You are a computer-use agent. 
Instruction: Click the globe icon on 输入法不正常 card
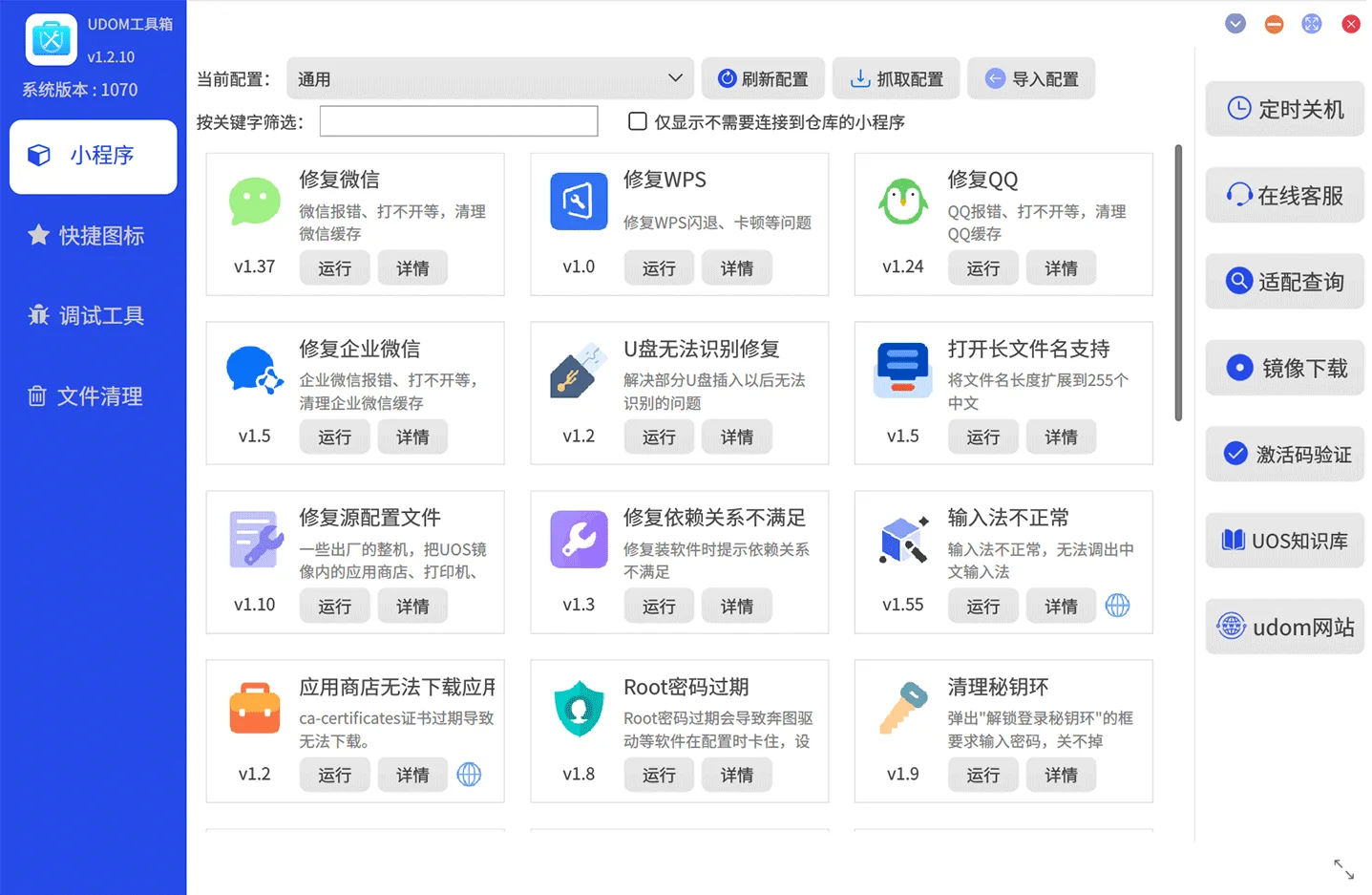click(1117, 606)
